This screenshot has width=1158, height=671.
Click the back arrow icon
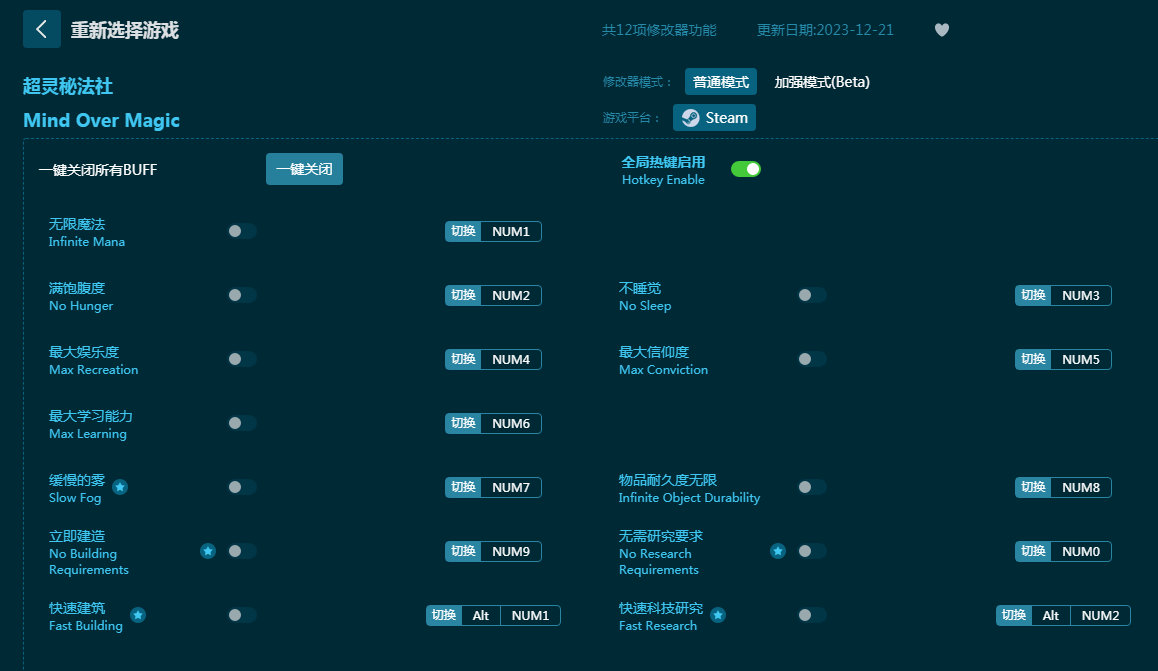(x=41, y=29)
